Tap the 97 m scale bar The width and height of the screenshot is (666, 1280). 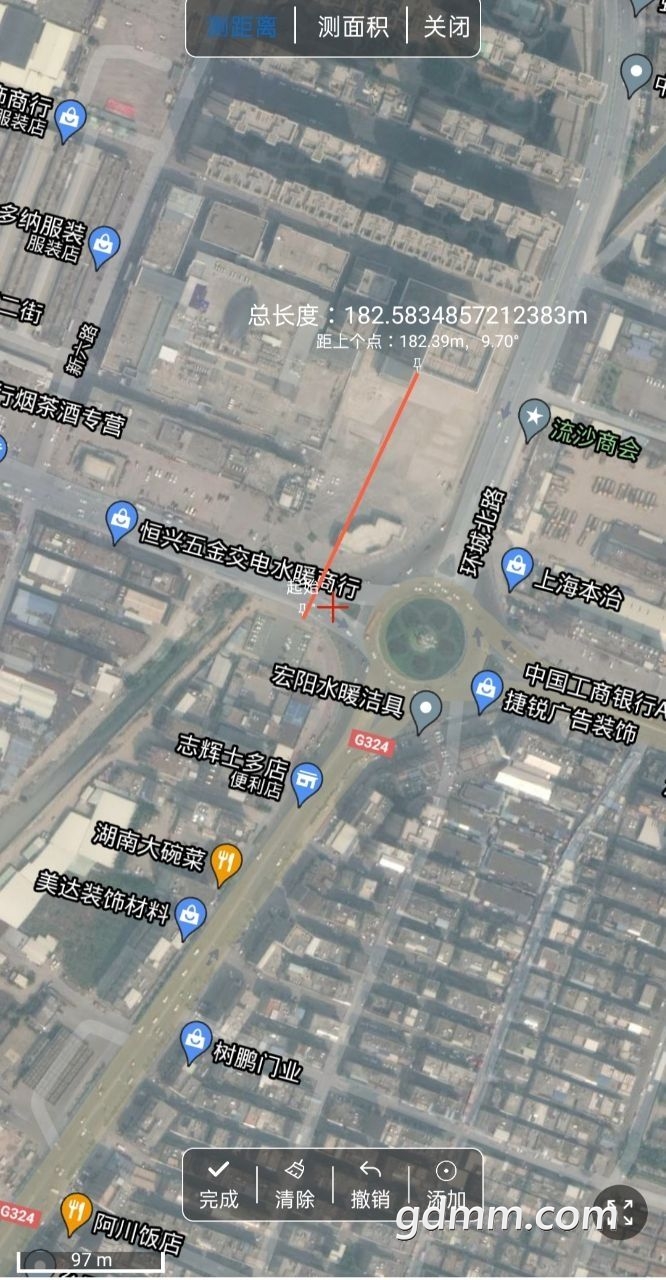[90, 1260]
